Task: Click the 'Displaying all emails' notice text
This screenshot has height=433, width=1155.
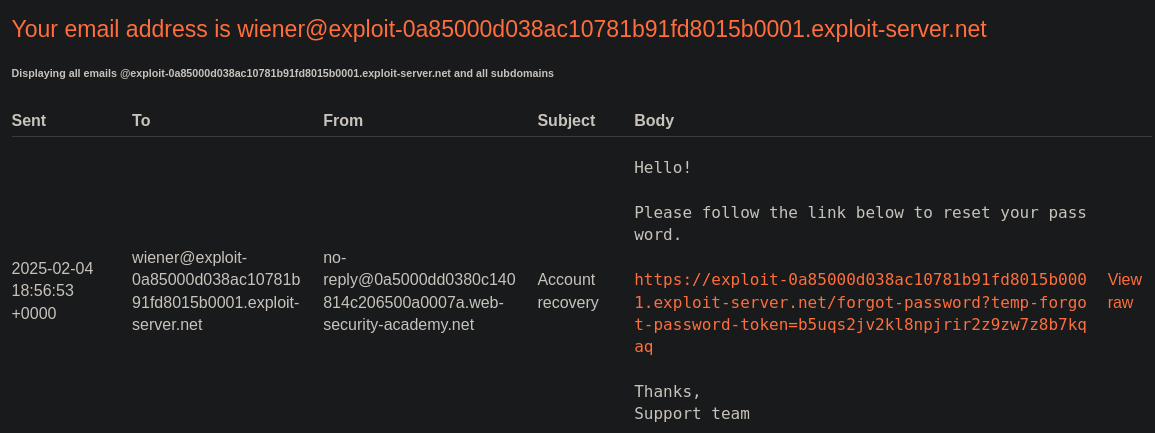Action: point(282,73)
